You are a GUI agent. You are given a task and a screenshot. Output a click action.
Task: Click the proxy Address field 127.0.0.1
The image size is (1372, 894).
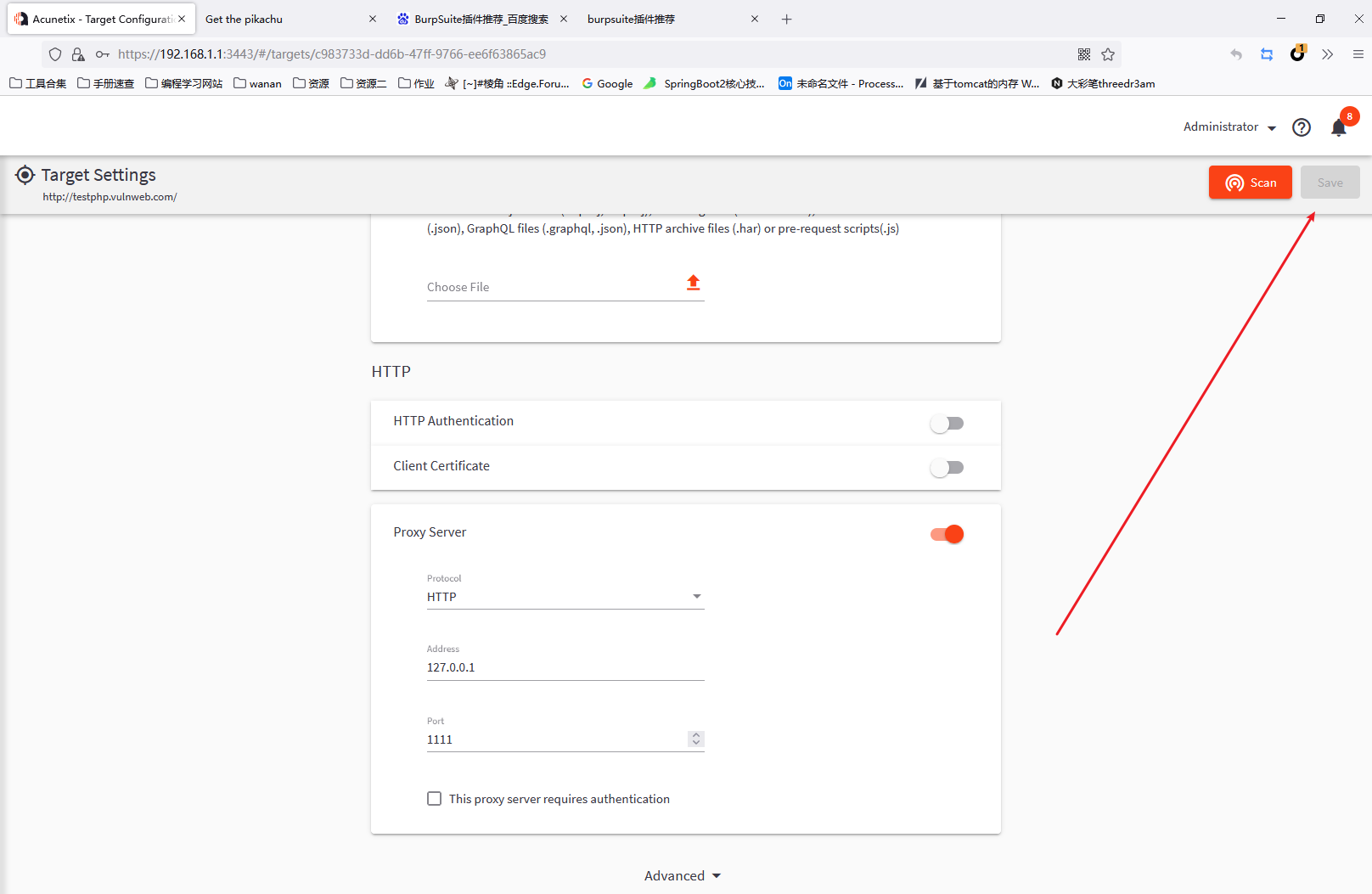565,667
